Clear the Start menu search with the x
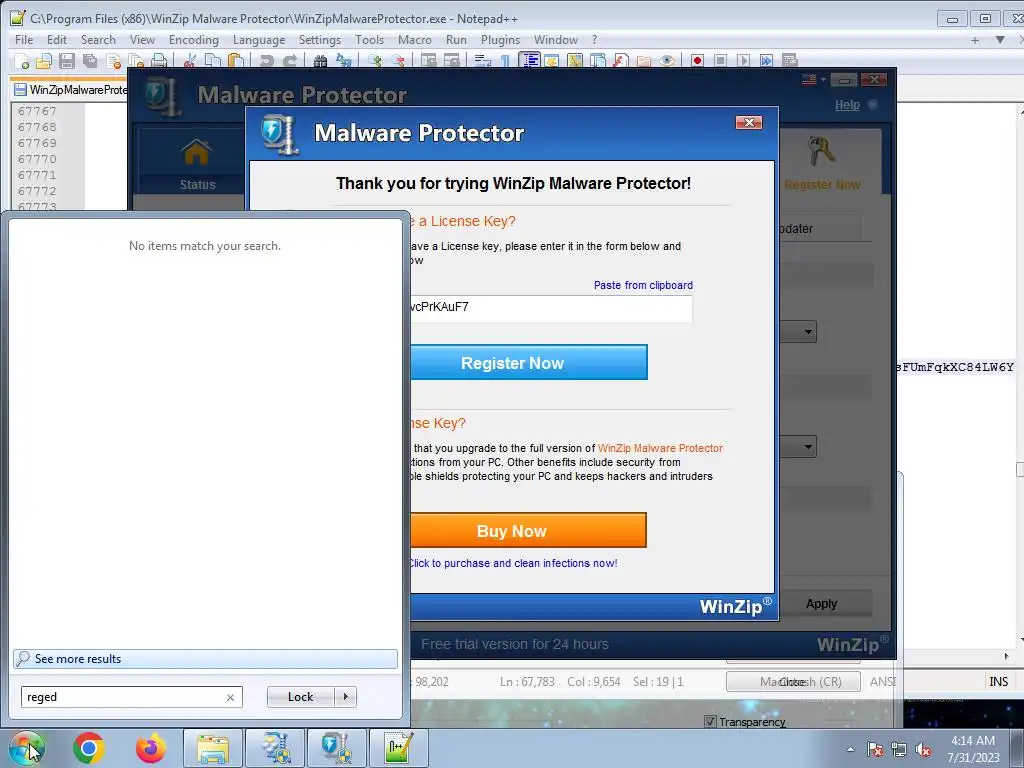The image size is (1024, 768). (x=231, y=697)
